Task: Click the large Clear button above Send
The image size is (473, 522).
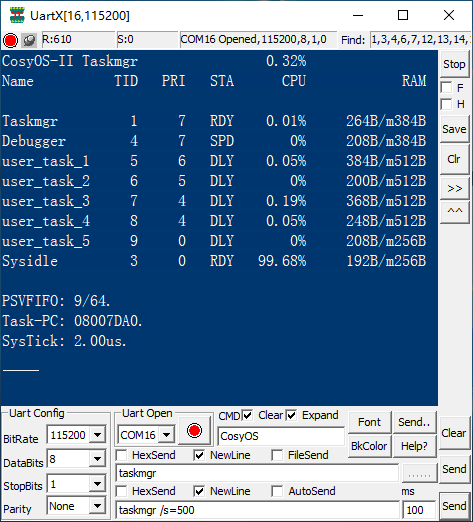Action: click(x=454, y=433)
